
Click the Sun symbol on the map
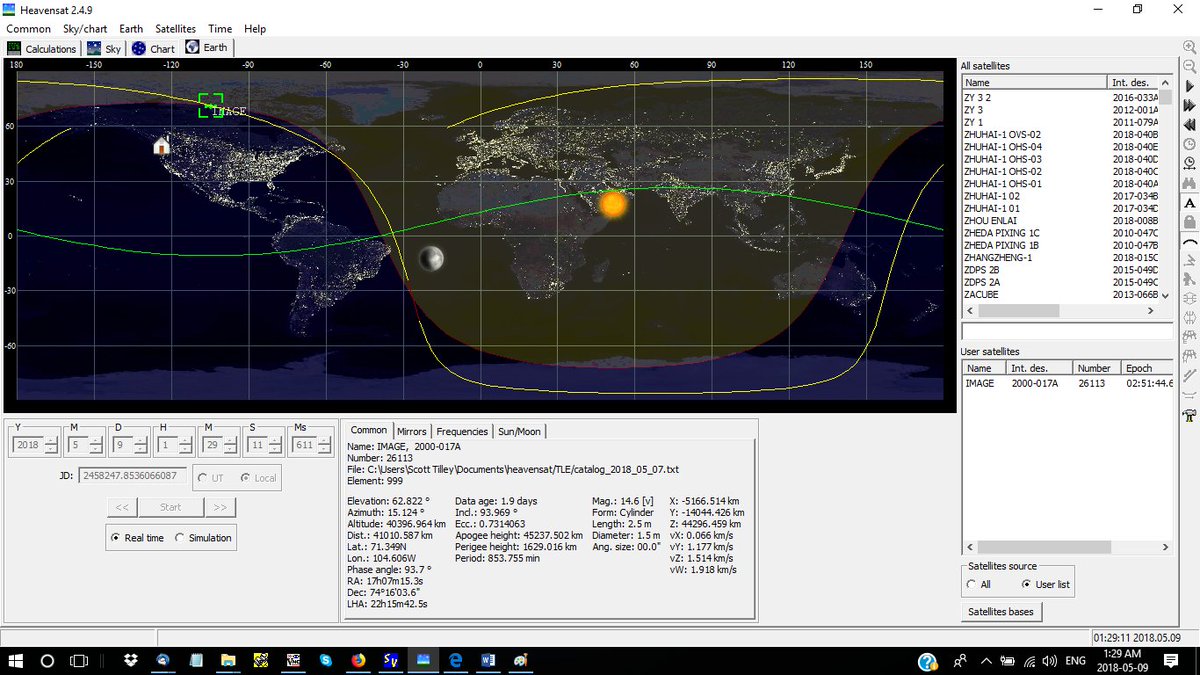613,204
